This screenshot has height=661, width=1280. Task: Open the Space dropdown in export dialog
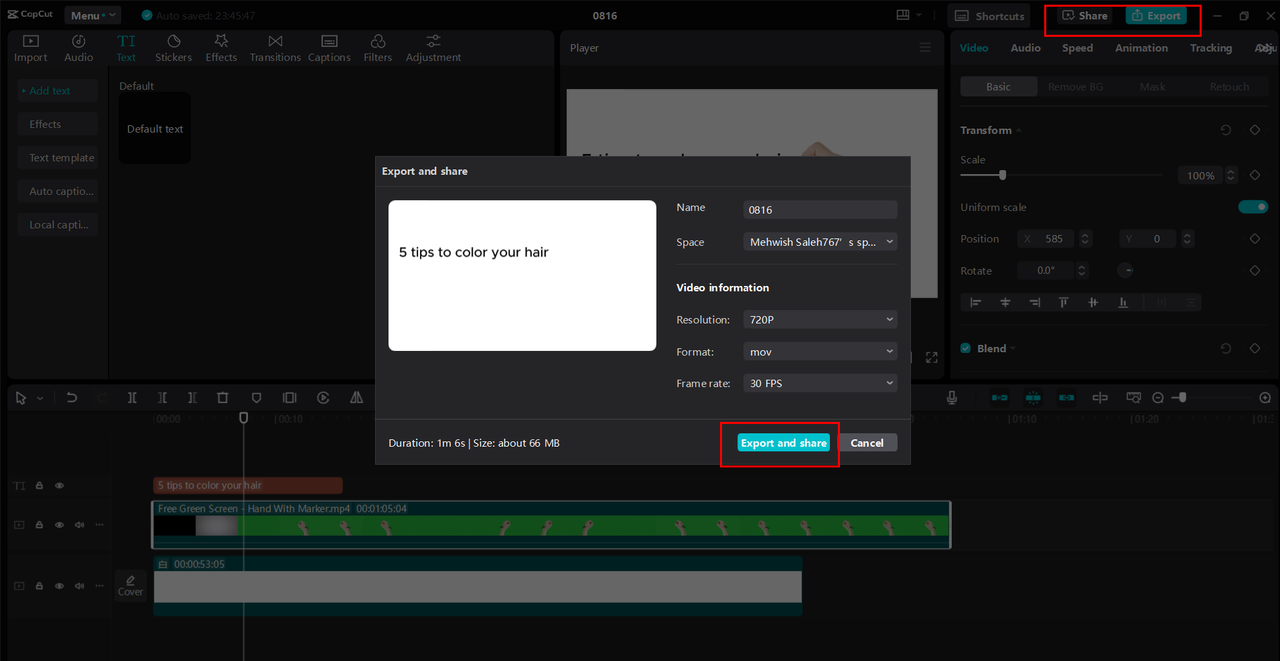pyautogui.click(x=821, y=242)
